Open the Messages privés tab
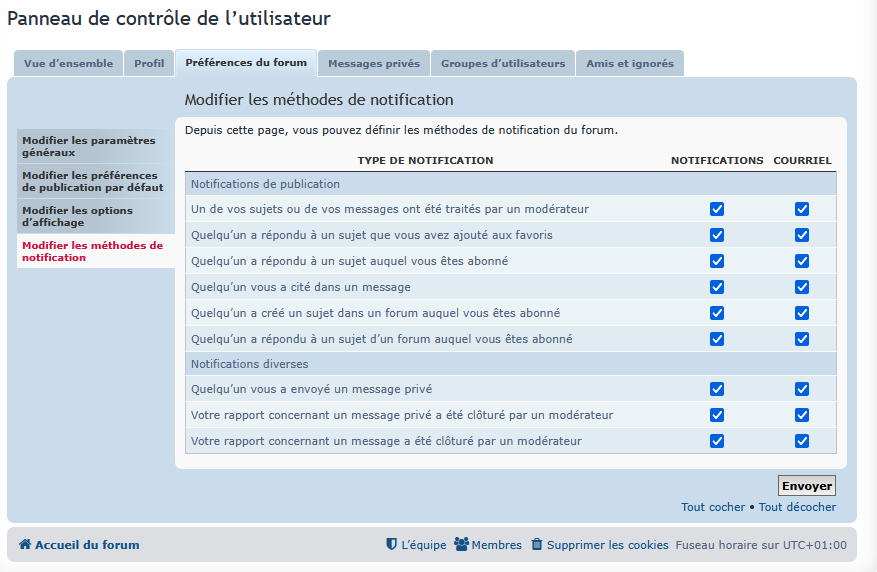877x572 pixels. 374,63
